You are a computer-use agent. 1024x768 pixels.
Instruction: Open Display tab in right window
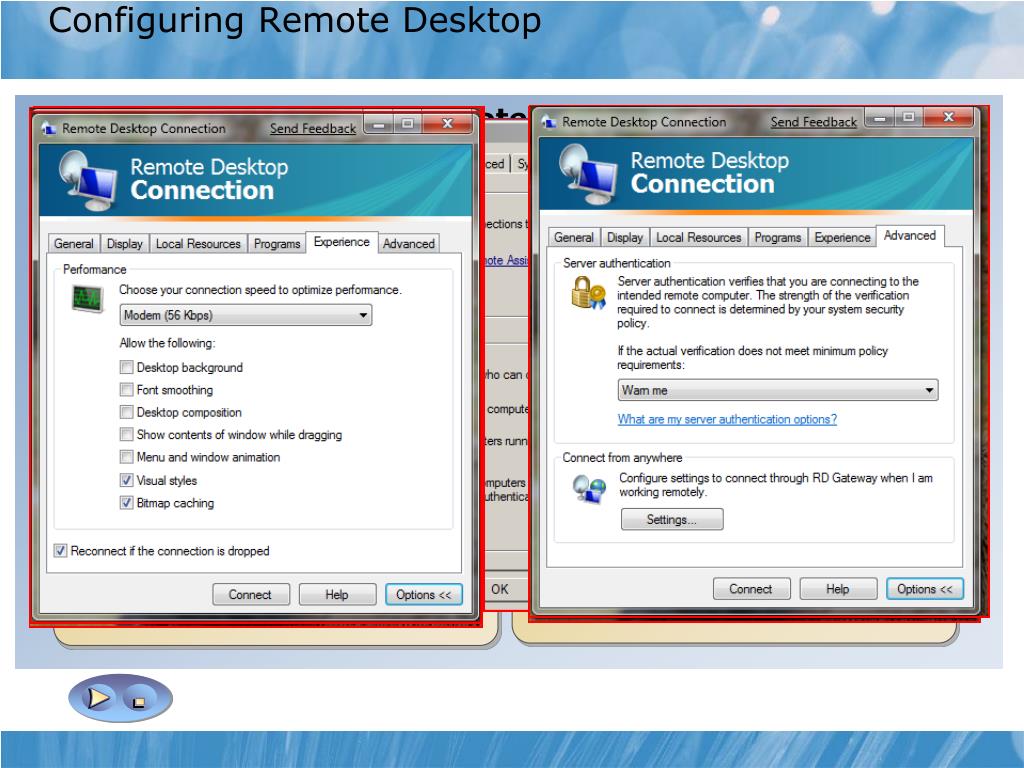[625, 237]
